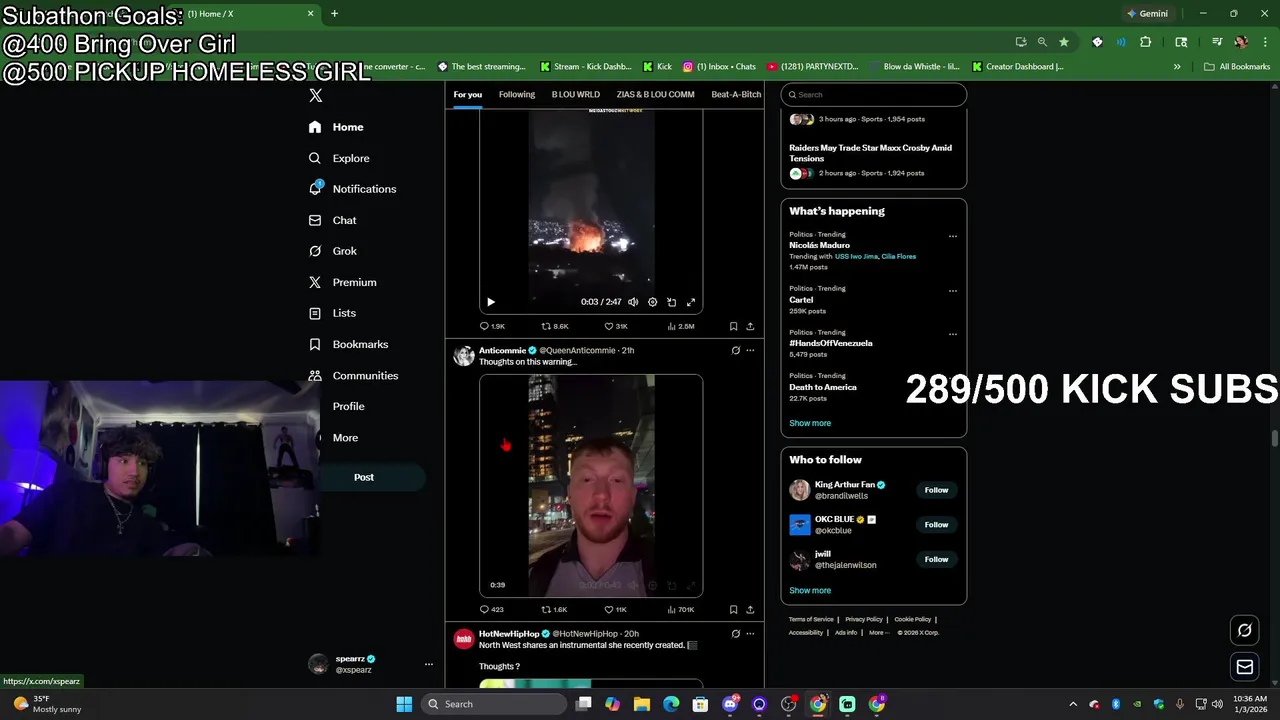Open fire video playback settings gear
Viewport: 1280px width, 720px height.
[652, 302]
